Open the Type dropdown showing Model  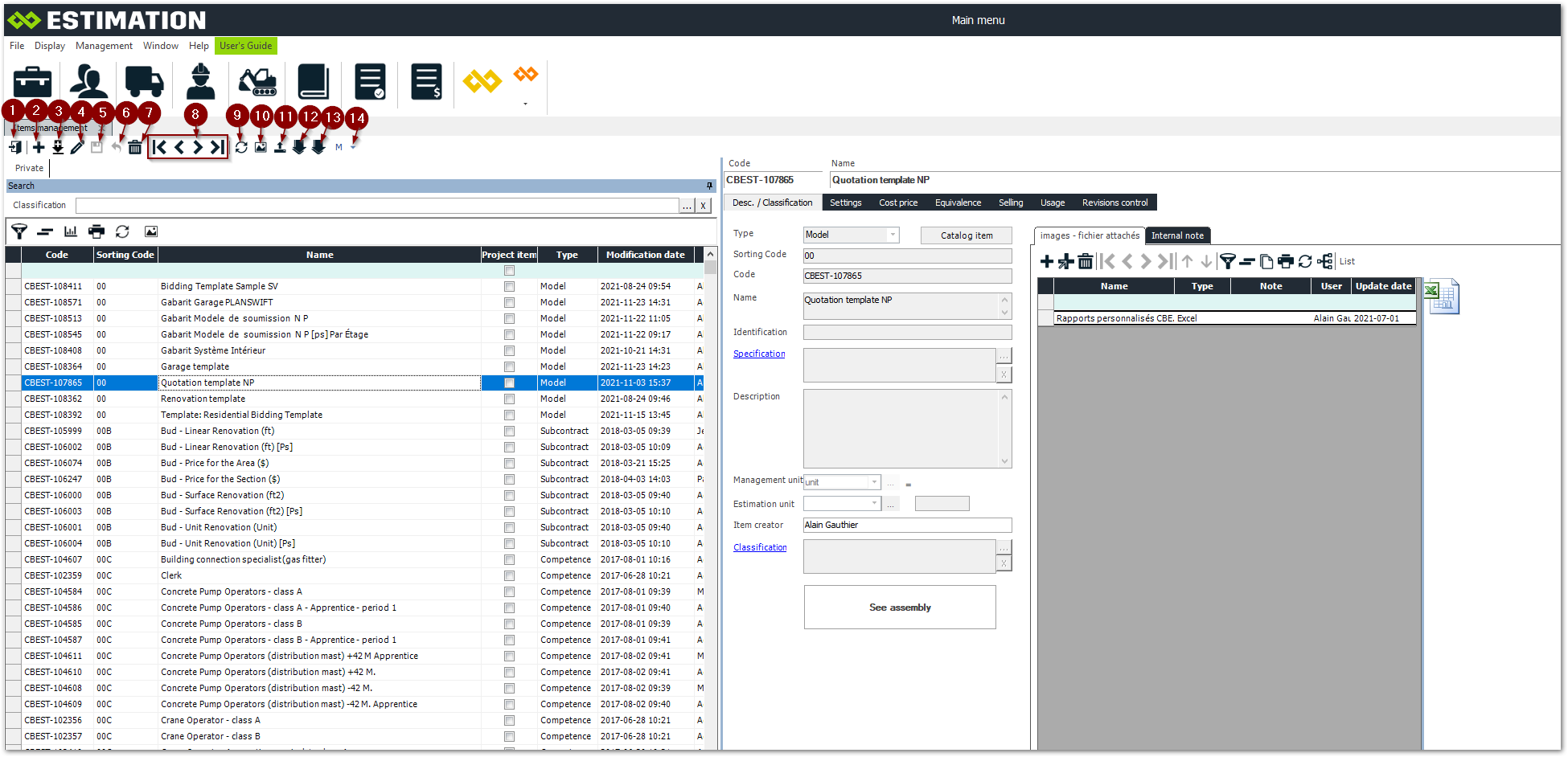point(892,235)
